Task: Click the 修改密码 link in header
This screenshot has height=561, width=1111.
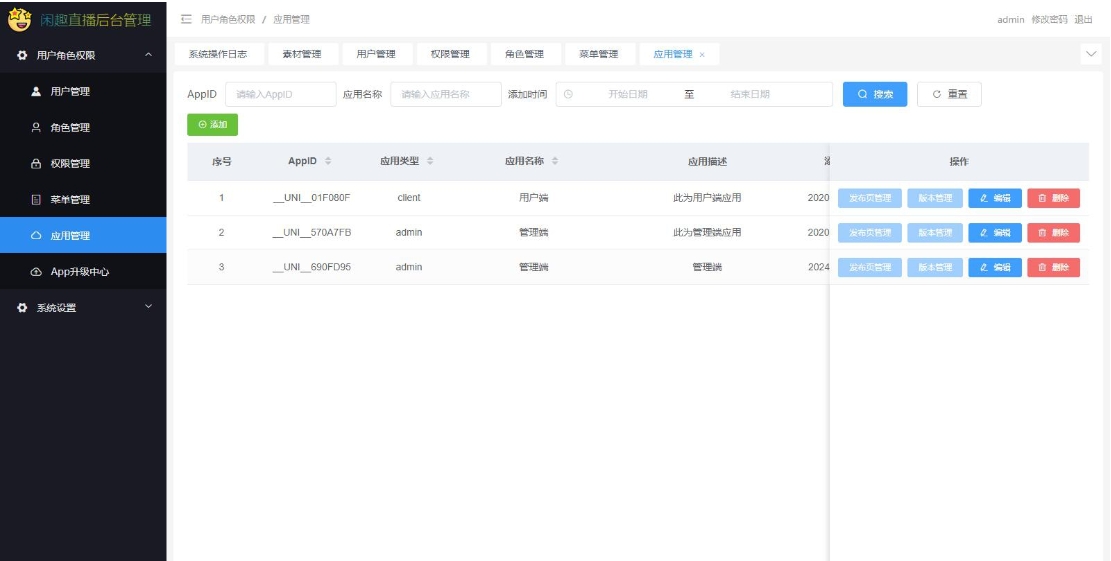Action: 1049,20
